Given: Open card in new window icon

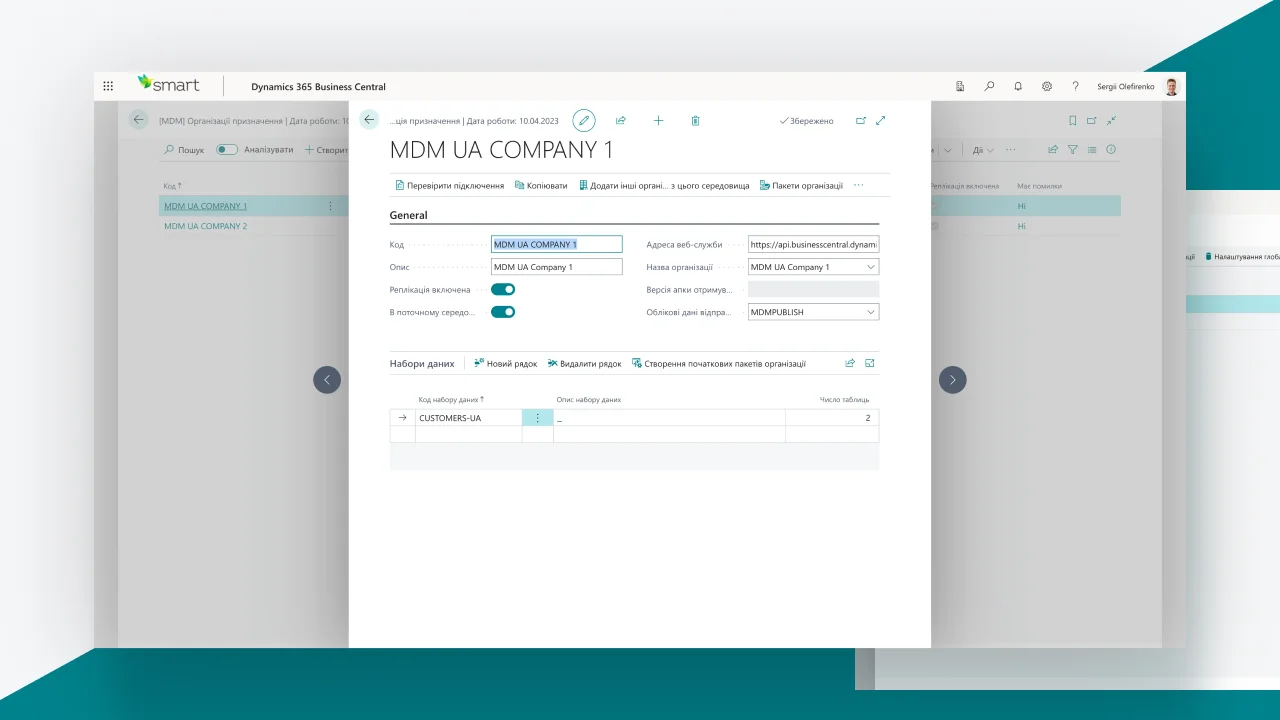Looking at the screenshot, I should 861,120.
